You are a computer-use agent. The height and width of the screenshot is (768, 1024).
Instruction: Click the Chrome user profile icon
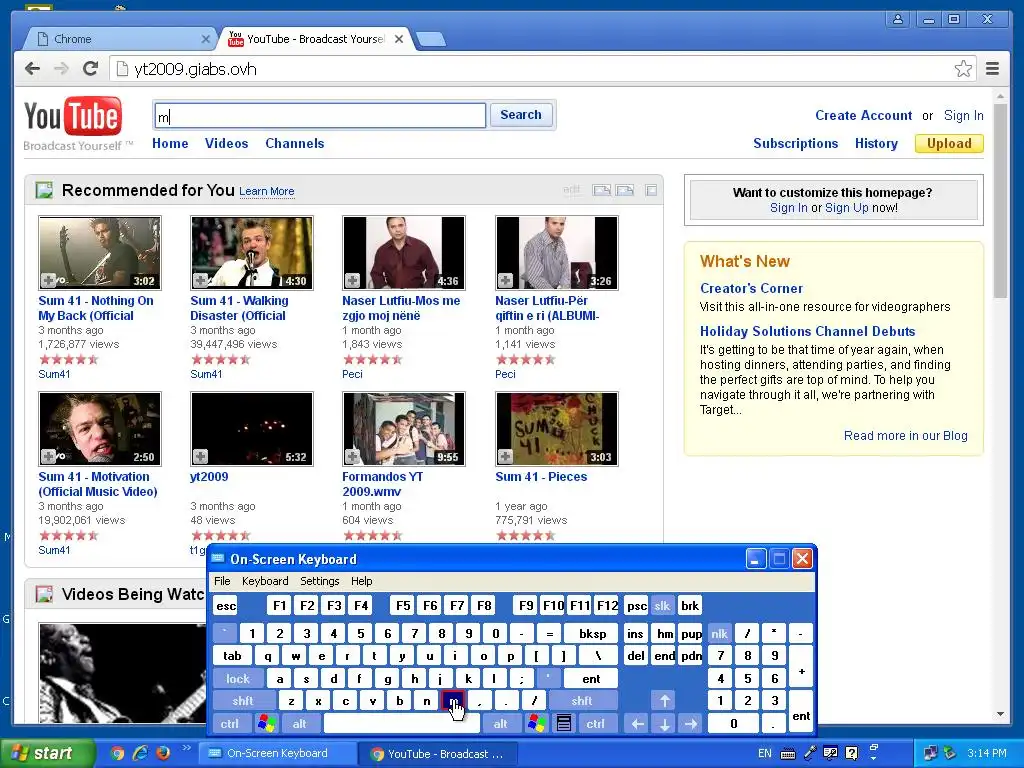pos(898,19)
